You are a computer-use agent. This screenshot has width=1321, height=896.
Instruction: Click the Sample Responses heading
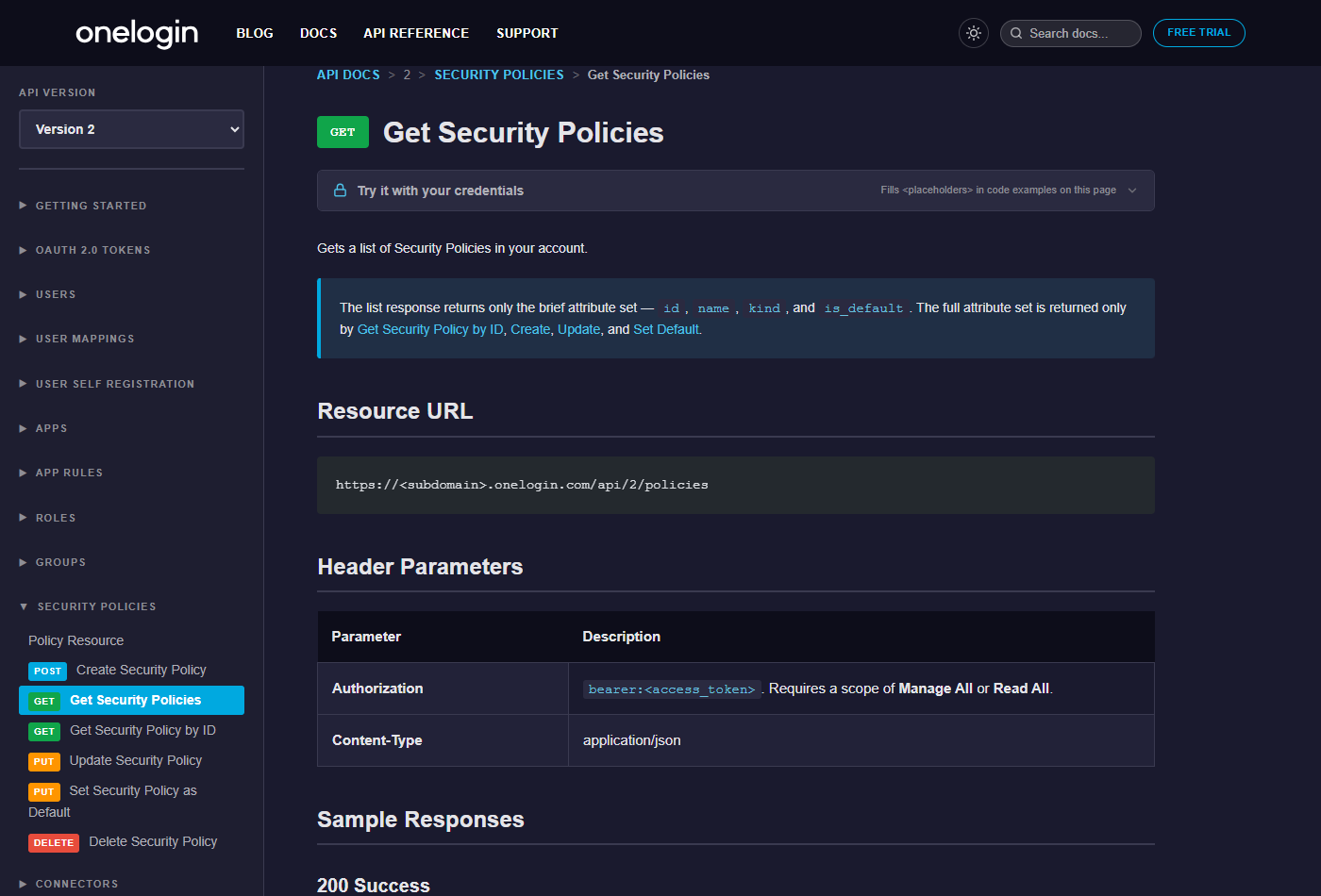(421, 820)
